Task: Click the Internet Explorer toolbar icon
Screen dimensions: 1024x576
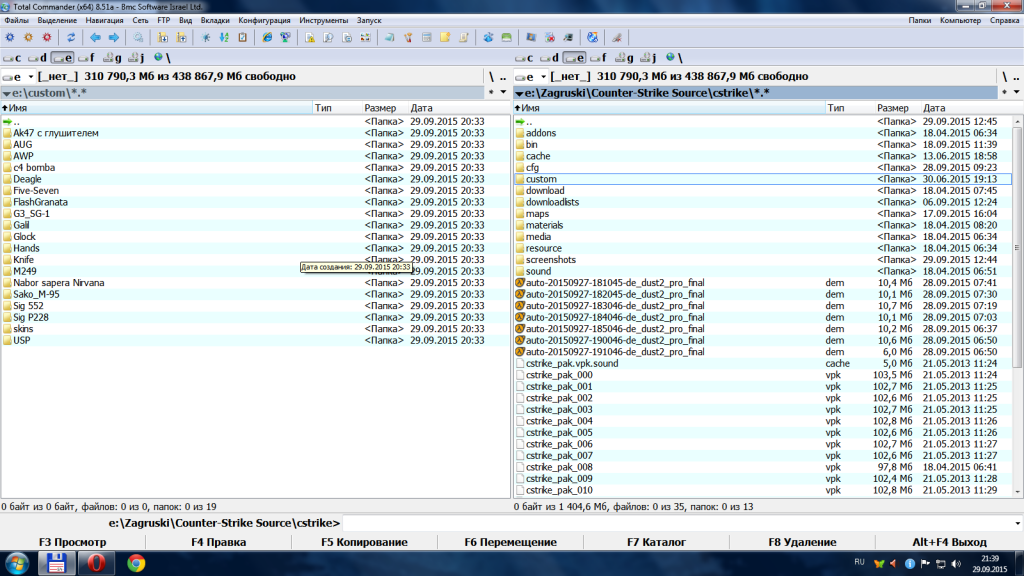Action: click(x=267, y=38)
